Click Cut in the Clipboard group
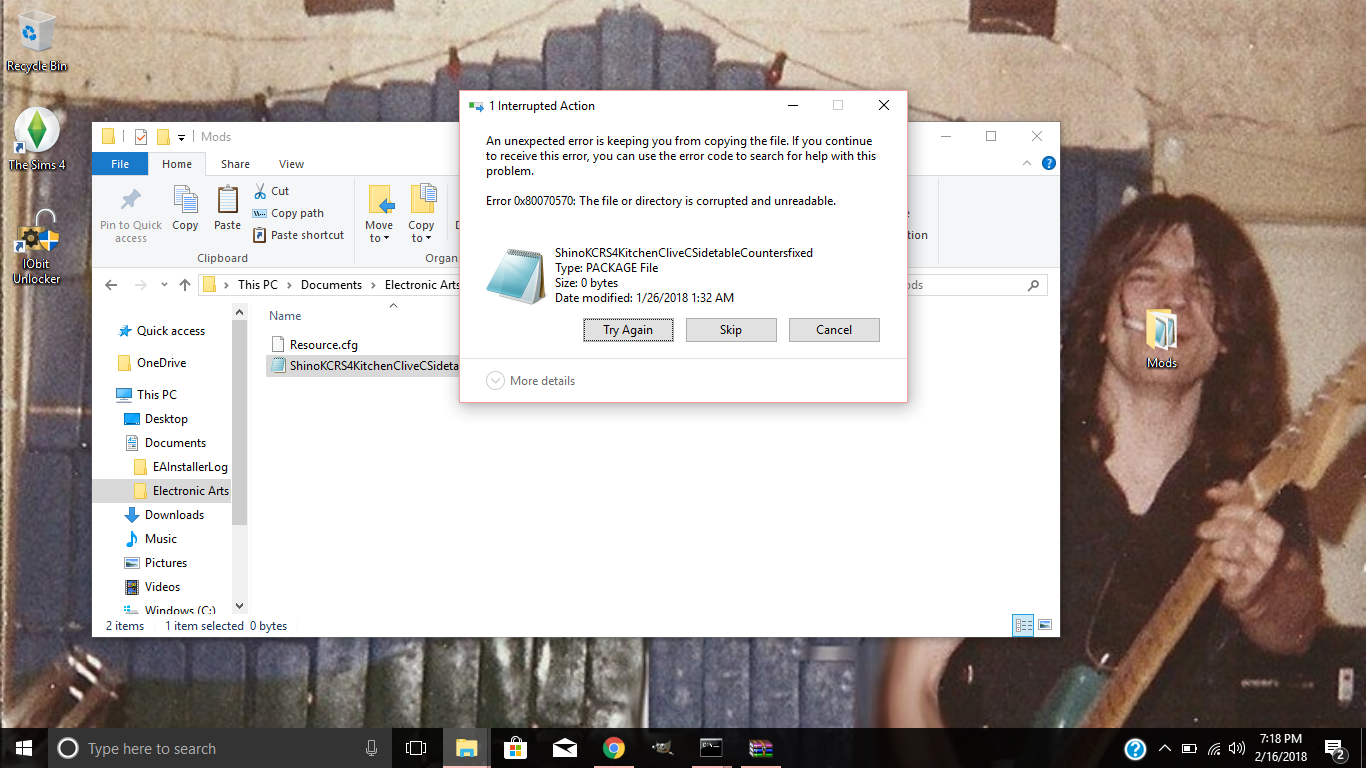 point(271,191)
